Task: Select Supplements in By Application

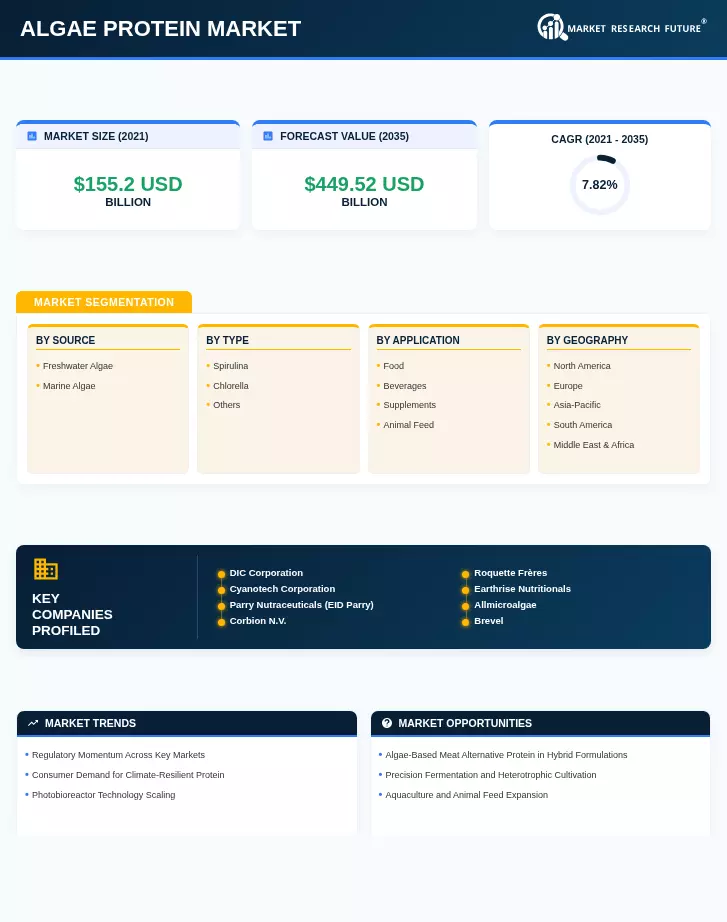Action: [409, 405]
